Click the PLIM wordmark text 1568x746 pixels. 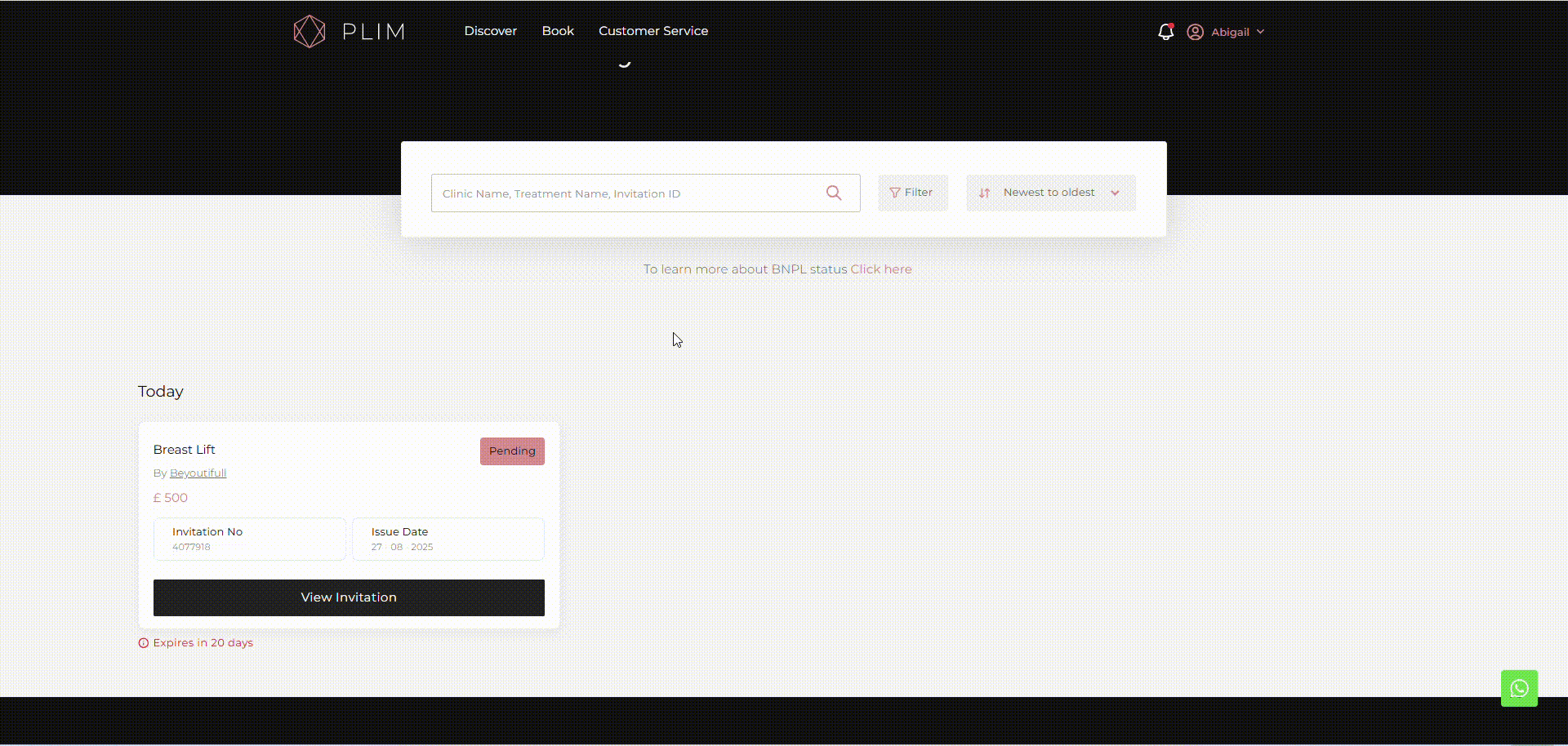pyautogui.click(x=373, y=32)
